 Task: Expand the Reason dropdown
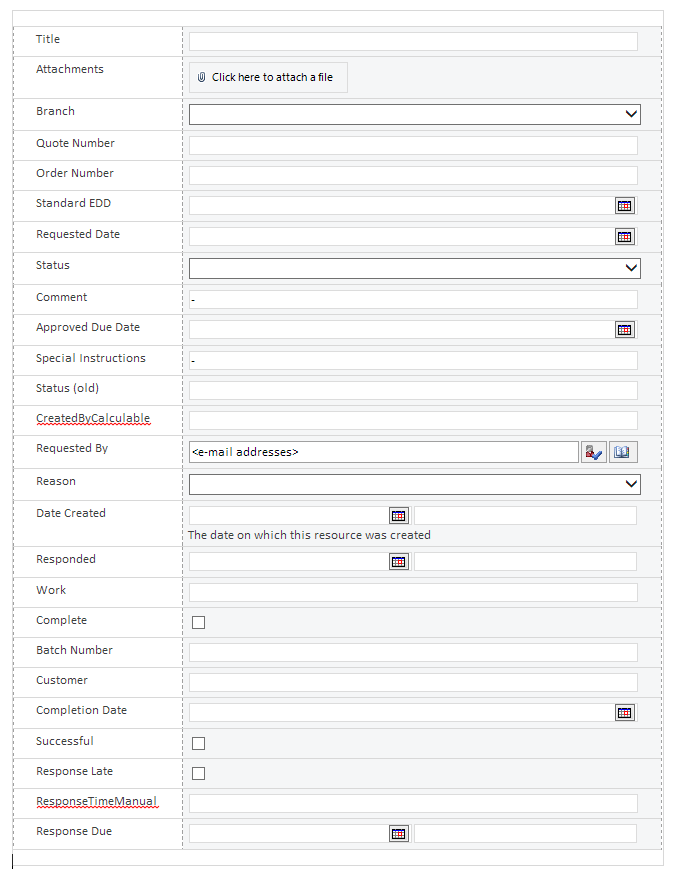[415, 484]
